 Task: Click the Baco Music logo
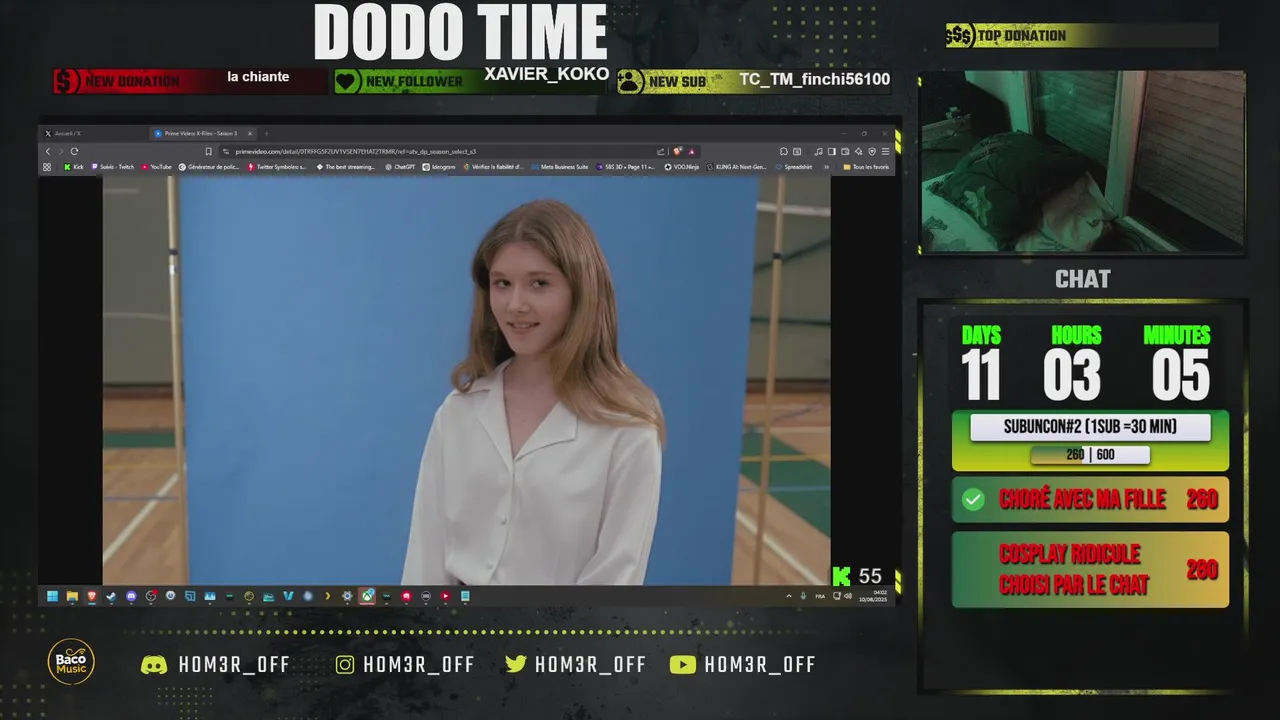[71, 662]
